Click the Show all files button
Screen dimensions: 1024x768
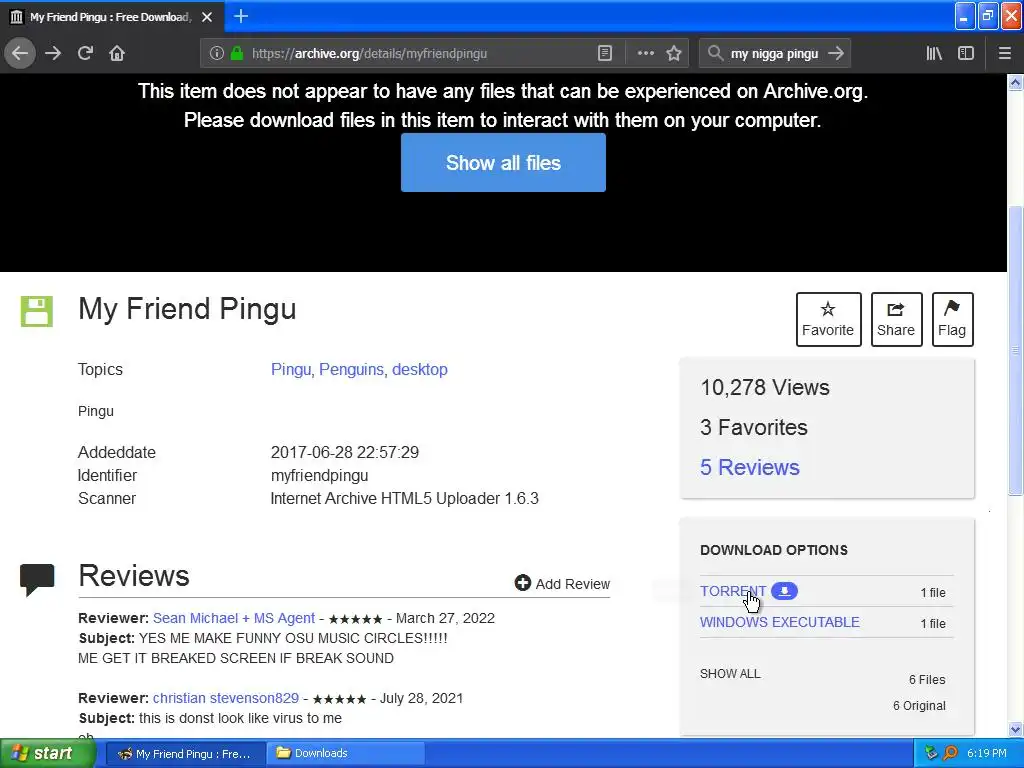(503, 163)
